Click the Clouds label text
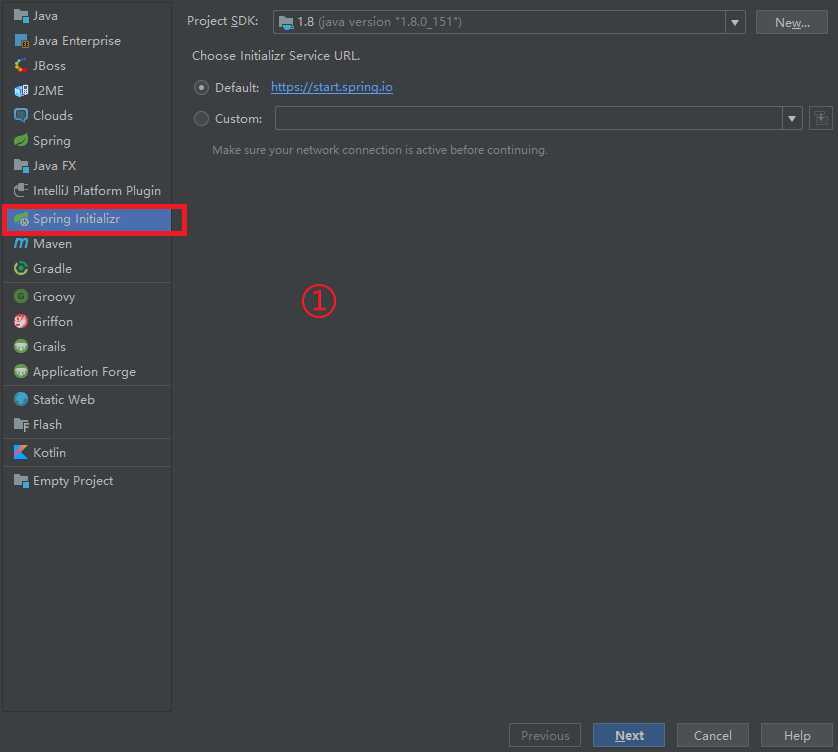 53,115
